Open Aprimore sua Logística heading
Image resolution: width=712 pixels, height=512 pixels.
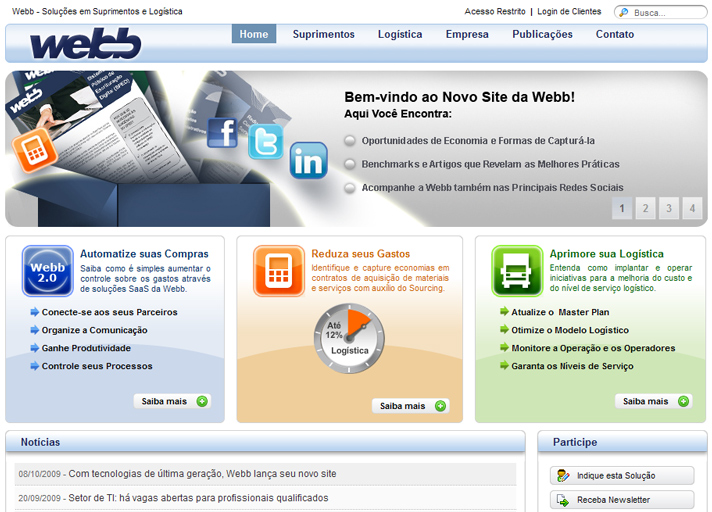[607, 254]
